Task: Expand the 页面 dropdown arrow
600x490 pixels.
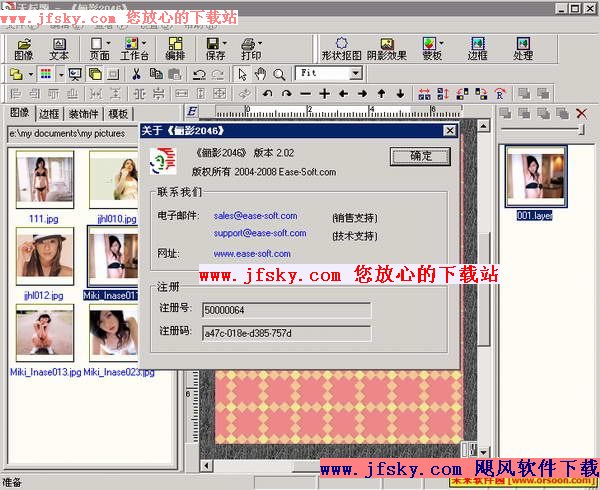Action: pyautogui.click(x=108, y=43)
